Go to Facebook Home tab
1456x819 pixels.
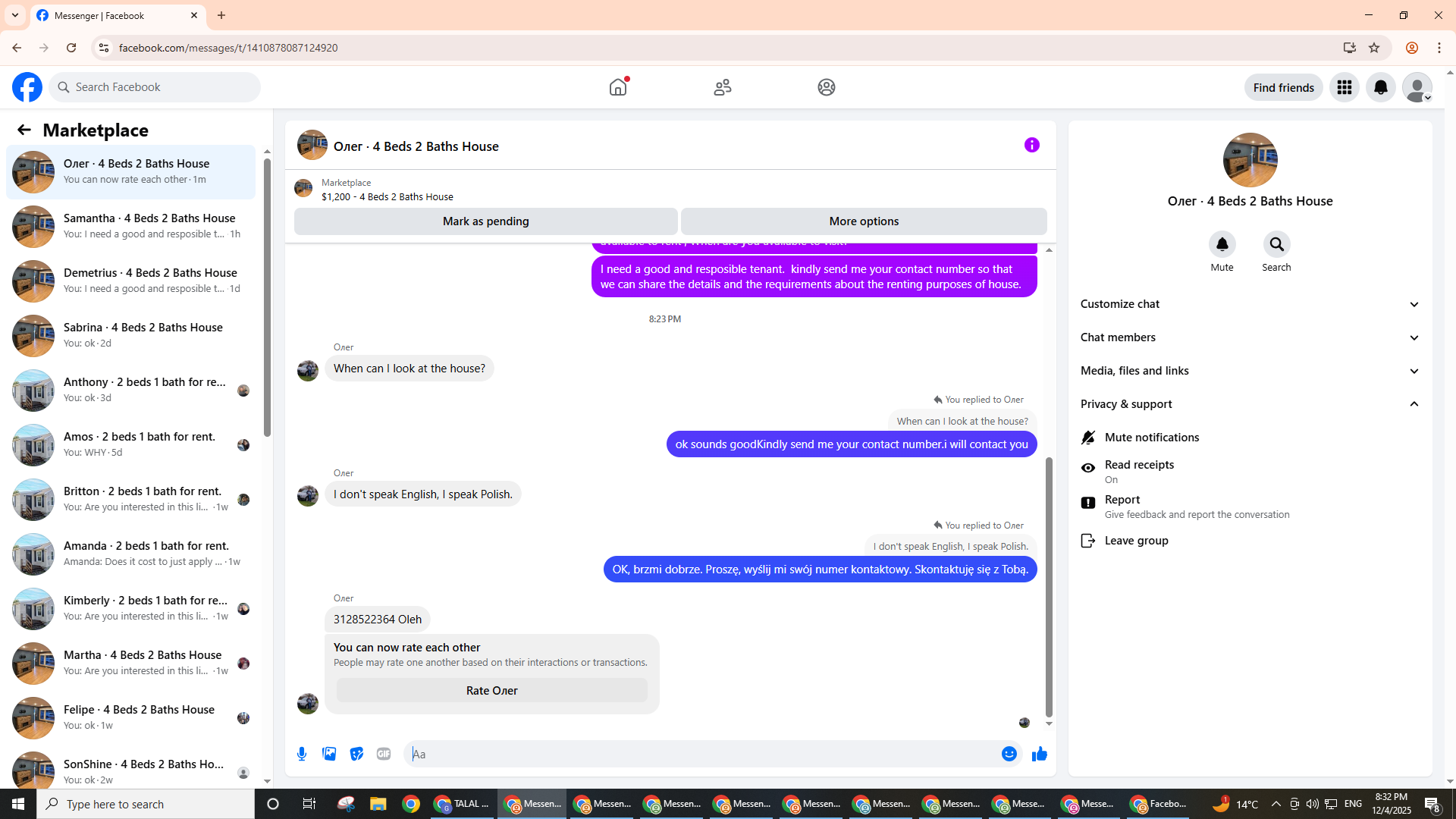point(618,87)
